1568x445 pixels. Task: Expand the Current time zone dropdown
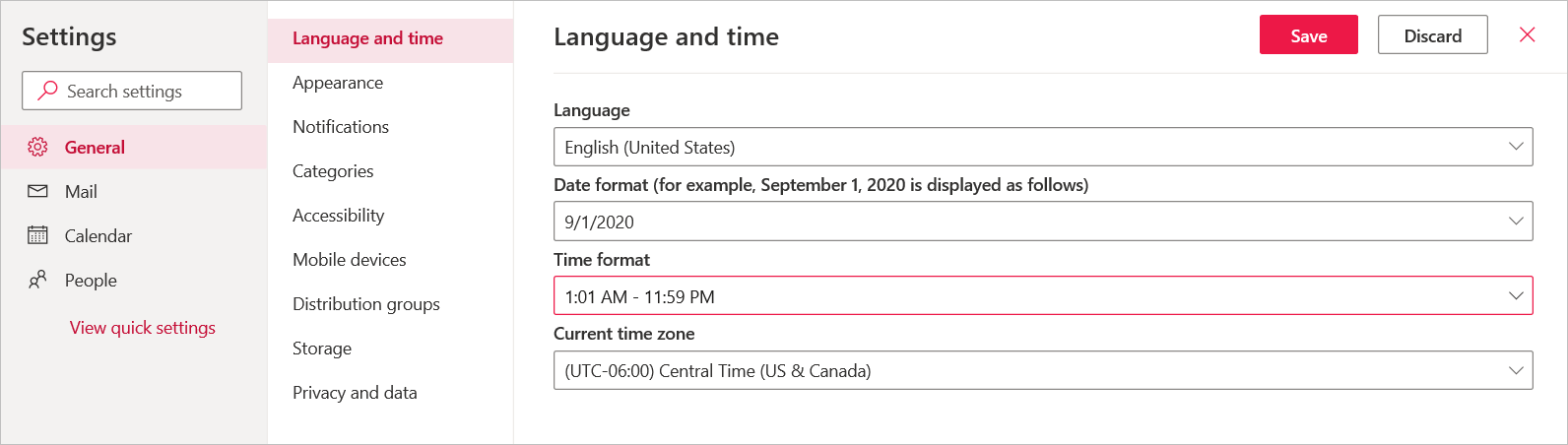(x=1042, y=370)
